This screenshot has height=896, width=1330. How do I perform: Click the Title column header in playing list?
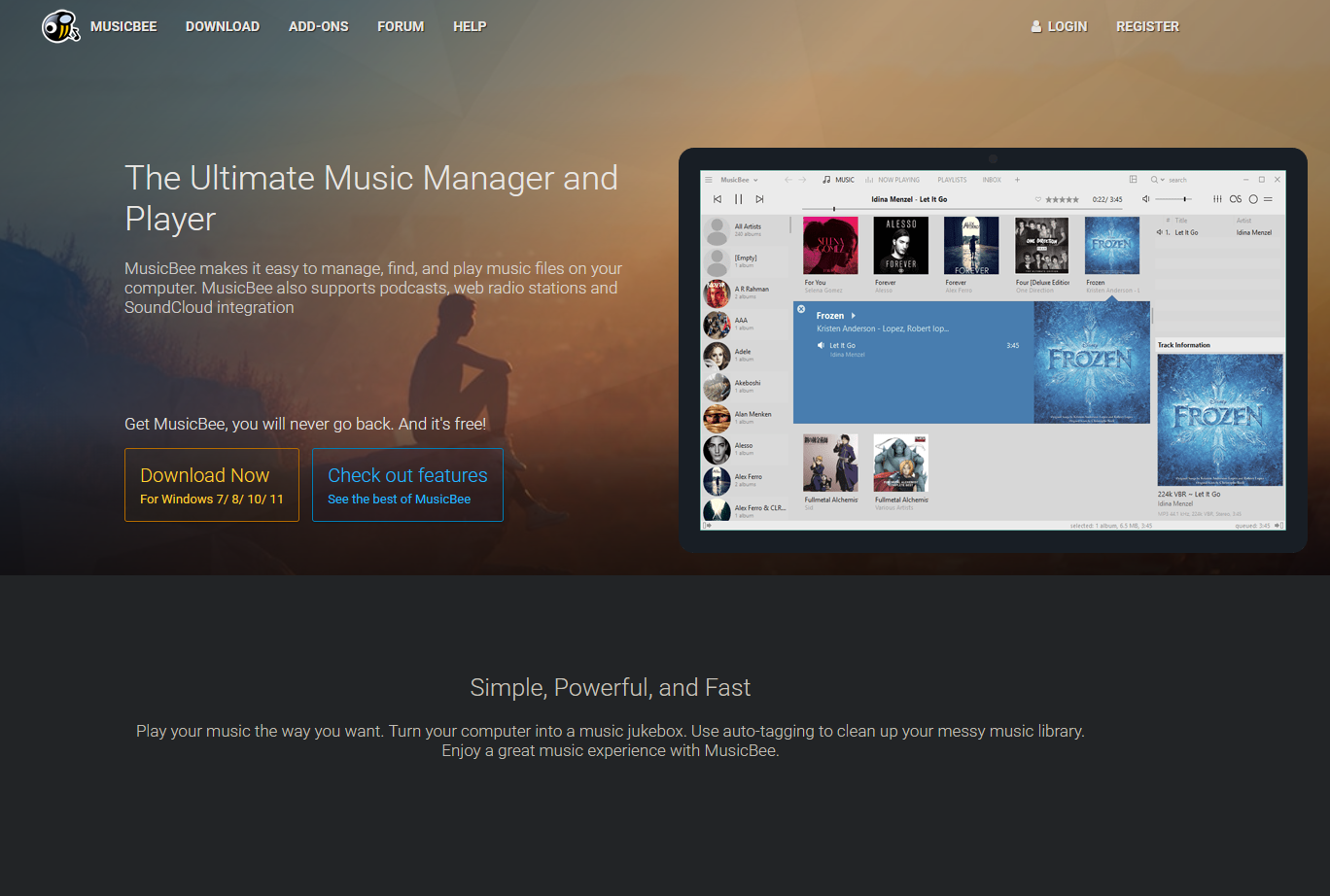pos(1181,221)
